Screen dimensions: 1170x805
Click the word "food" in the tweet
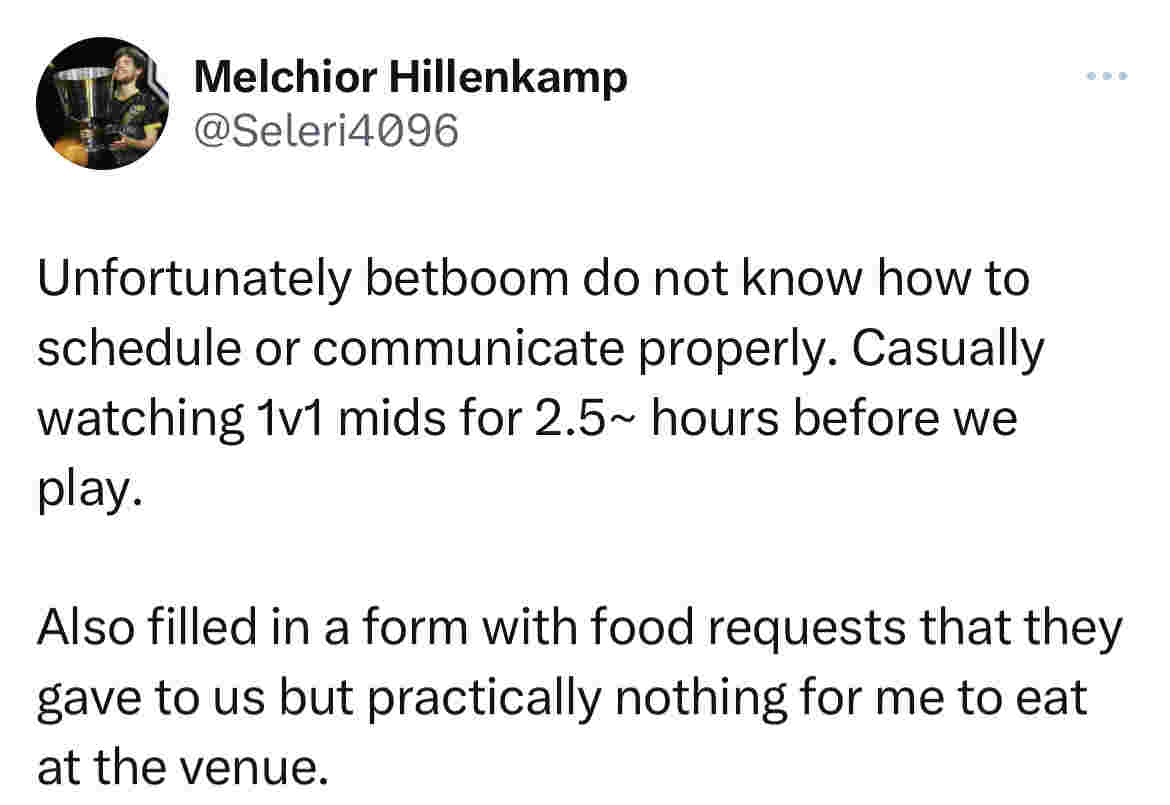click(643, 627)
